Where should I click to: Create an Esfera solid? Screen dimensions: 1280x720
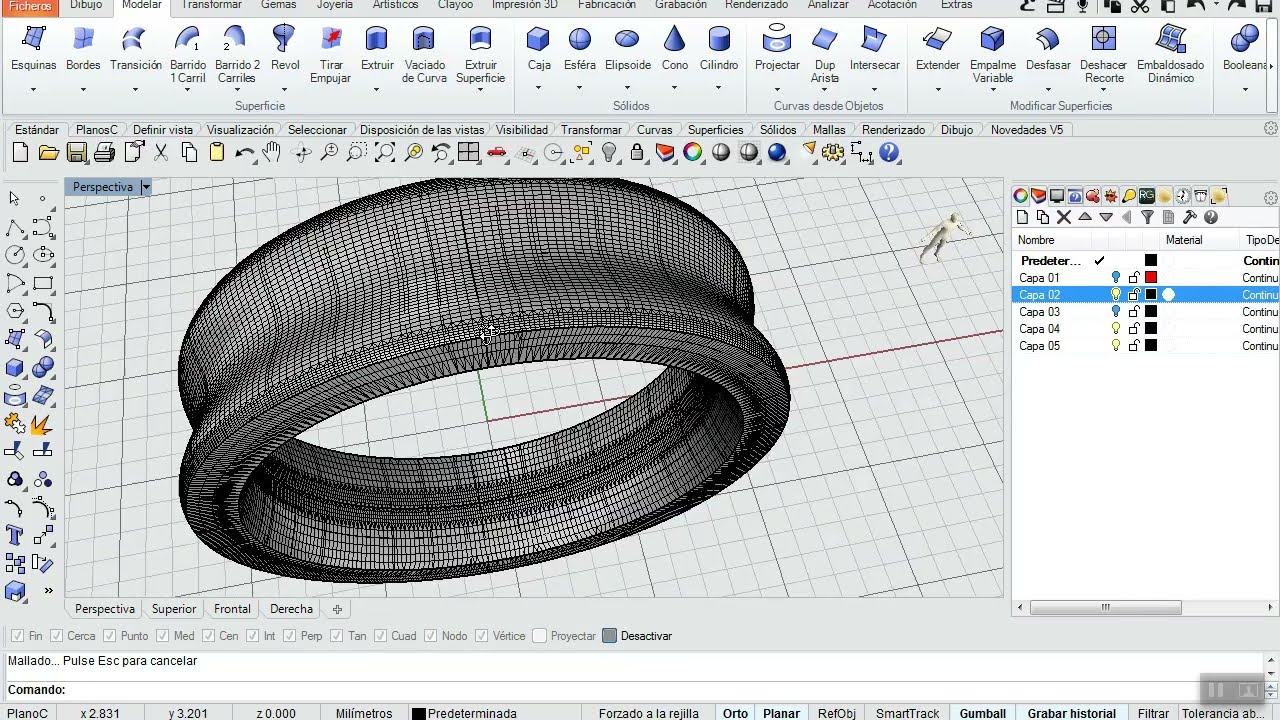[x=580, y=48]
